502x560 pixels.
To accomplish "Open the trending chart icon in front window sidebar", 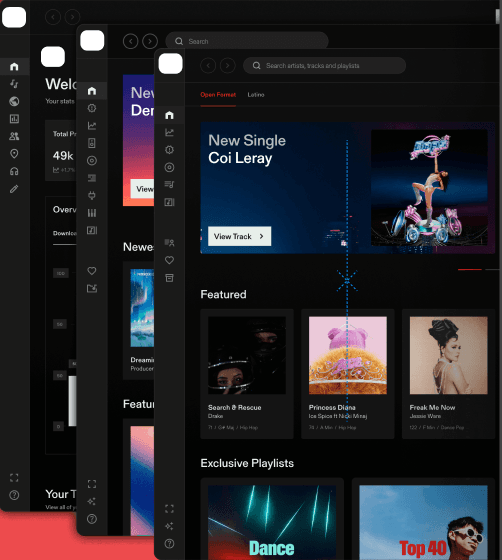I will coord(169,132).
